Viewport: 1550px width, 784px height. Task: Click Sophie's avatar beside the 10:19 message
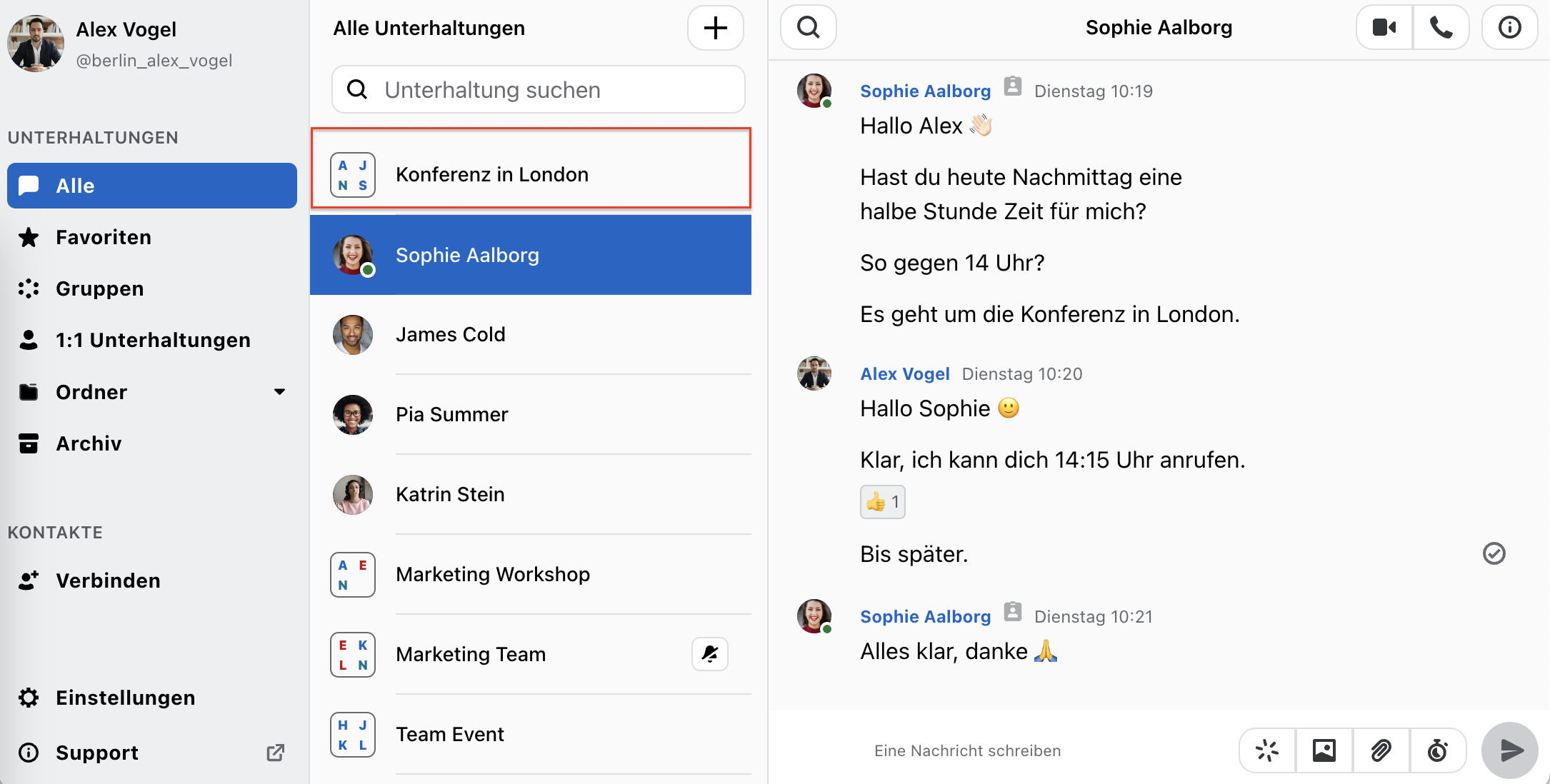click(x=814, y=91)
